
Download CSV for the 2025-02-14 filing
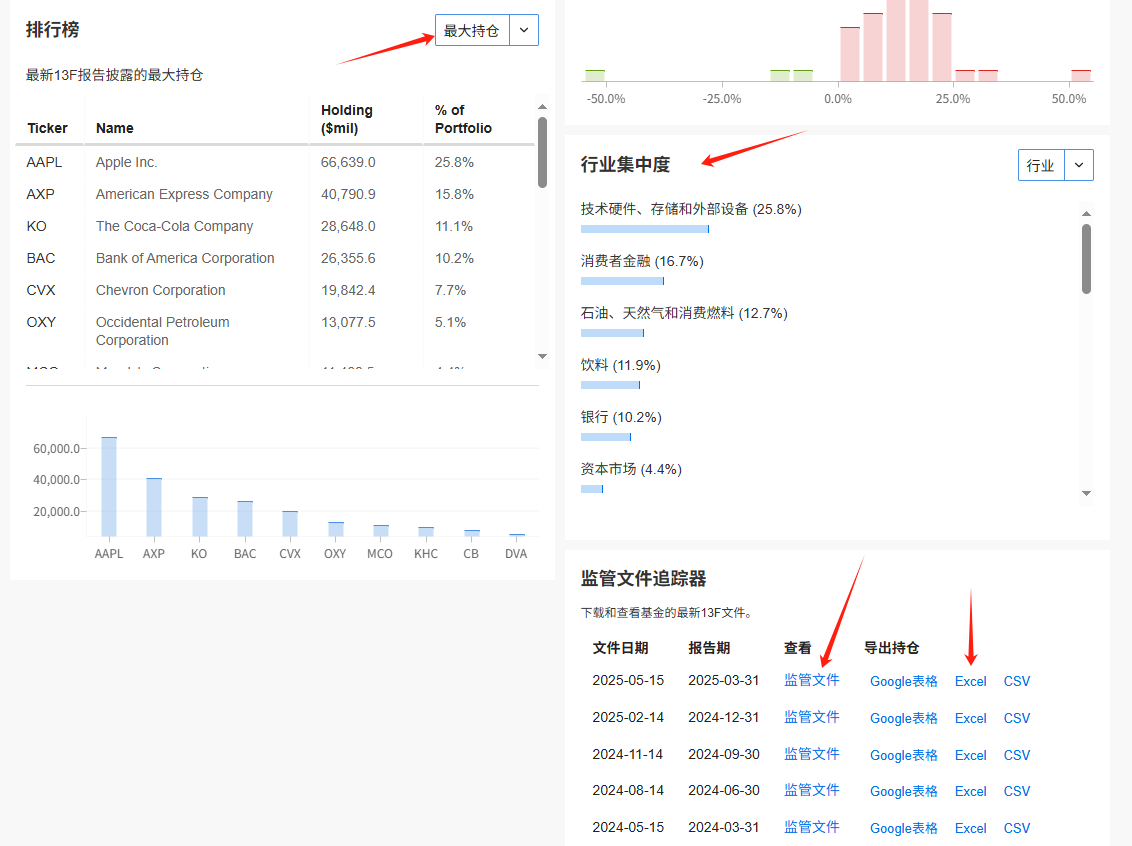1016,718
